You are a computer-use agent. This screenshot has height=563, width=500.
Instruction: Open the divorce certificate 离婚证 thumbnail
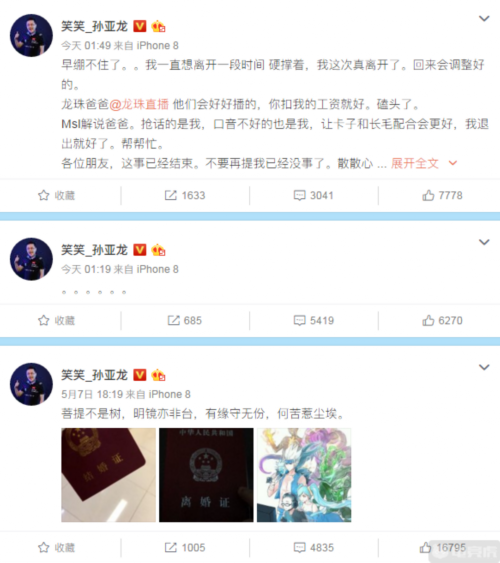click(206, 475)
